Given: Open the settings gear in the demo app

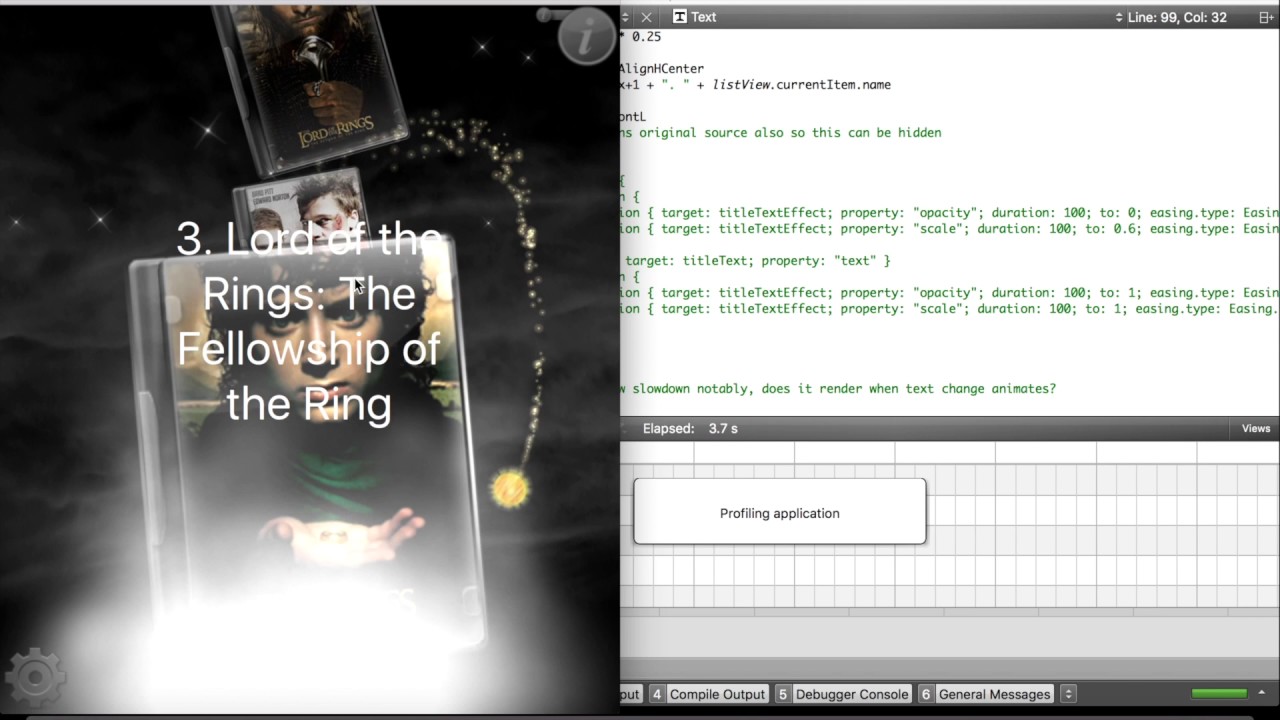Looking at the screenshot, I should (35, 678).
